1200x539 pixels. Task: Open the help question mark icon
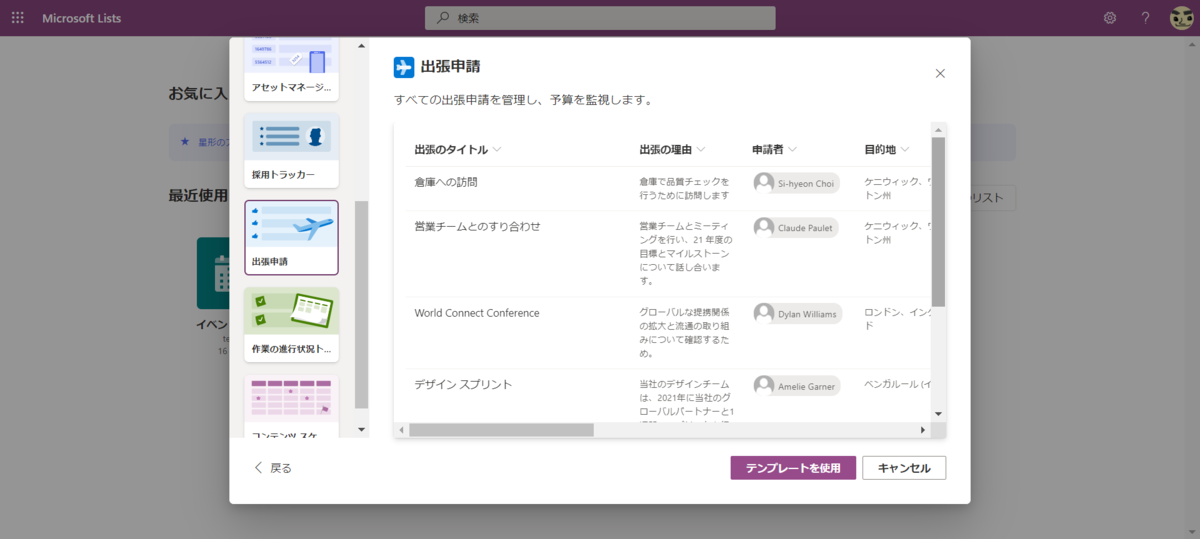click(1146, 18)
